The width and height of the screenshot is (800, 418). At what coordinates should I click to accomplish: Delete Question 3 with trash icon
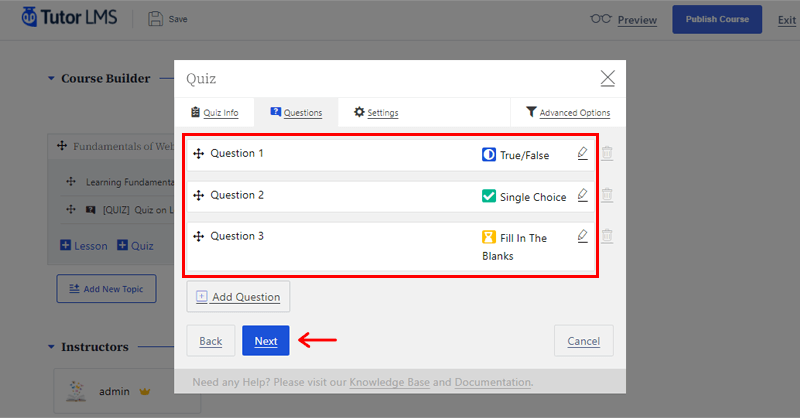tap(607, 236)
